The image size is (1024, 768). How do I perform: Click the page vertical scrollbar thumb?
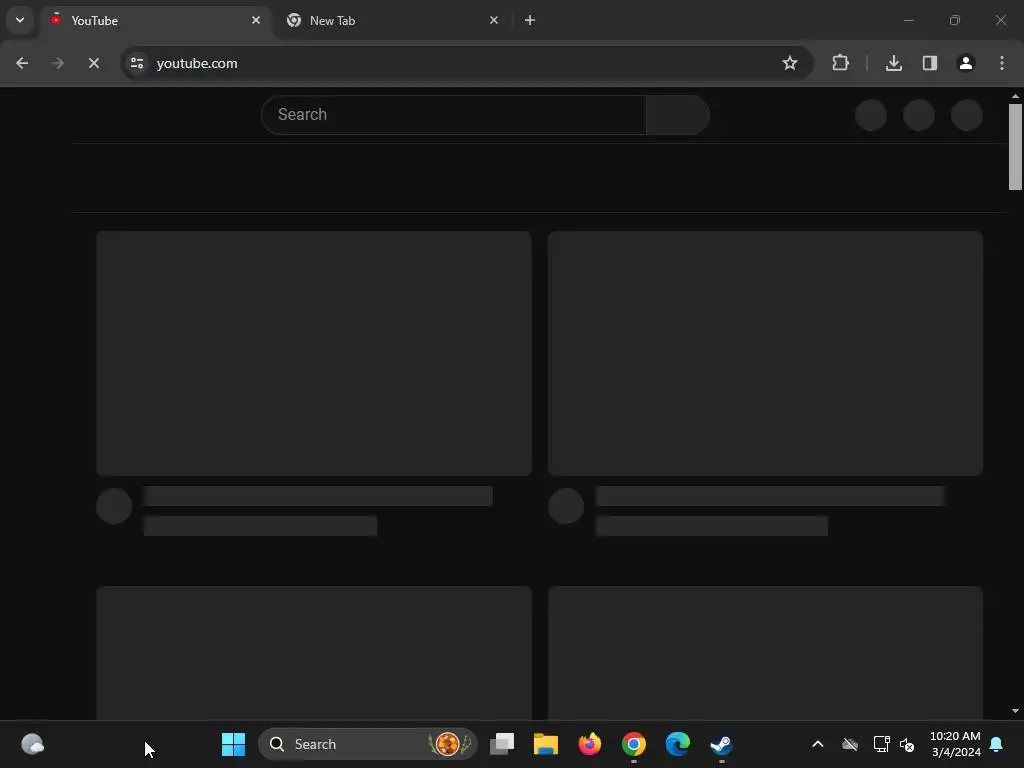pyautogui.click(x=1015, y=147)
